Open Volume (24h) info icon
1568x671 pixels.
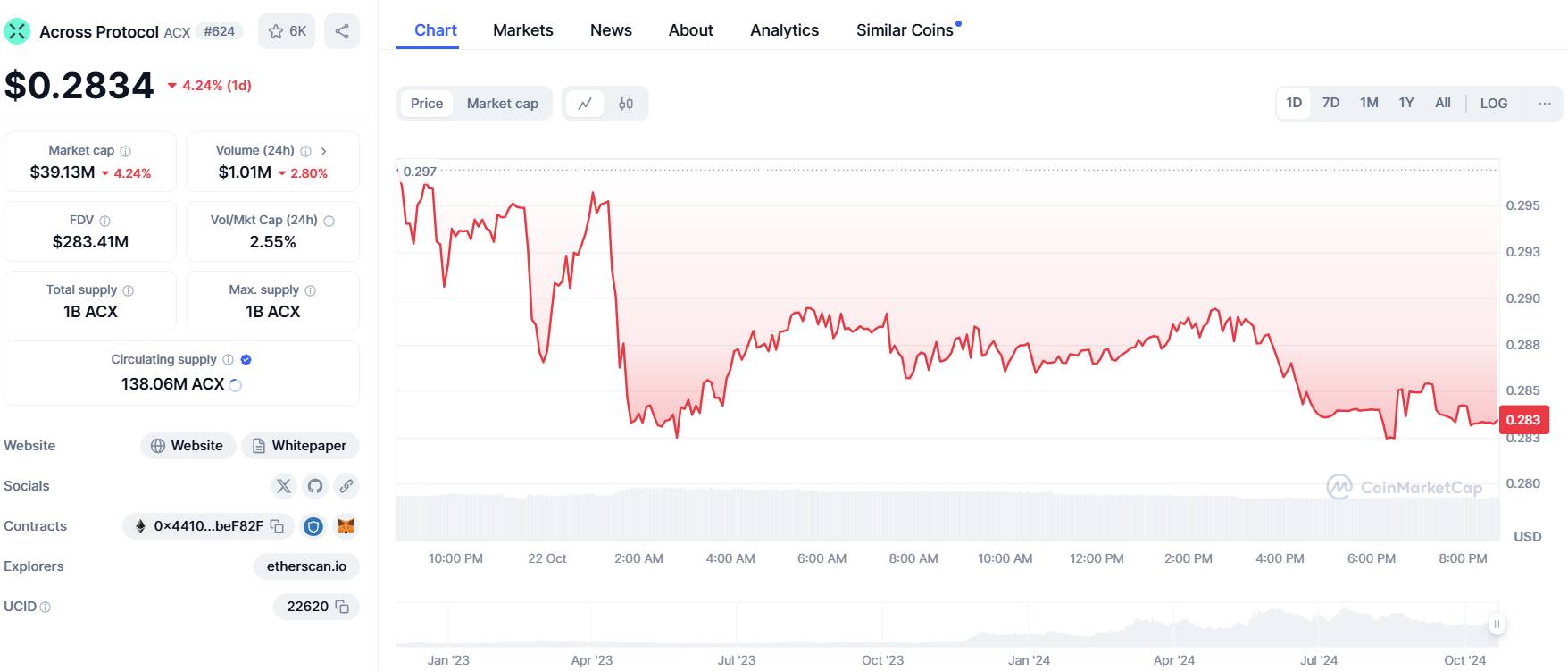[x=306, y=151]
